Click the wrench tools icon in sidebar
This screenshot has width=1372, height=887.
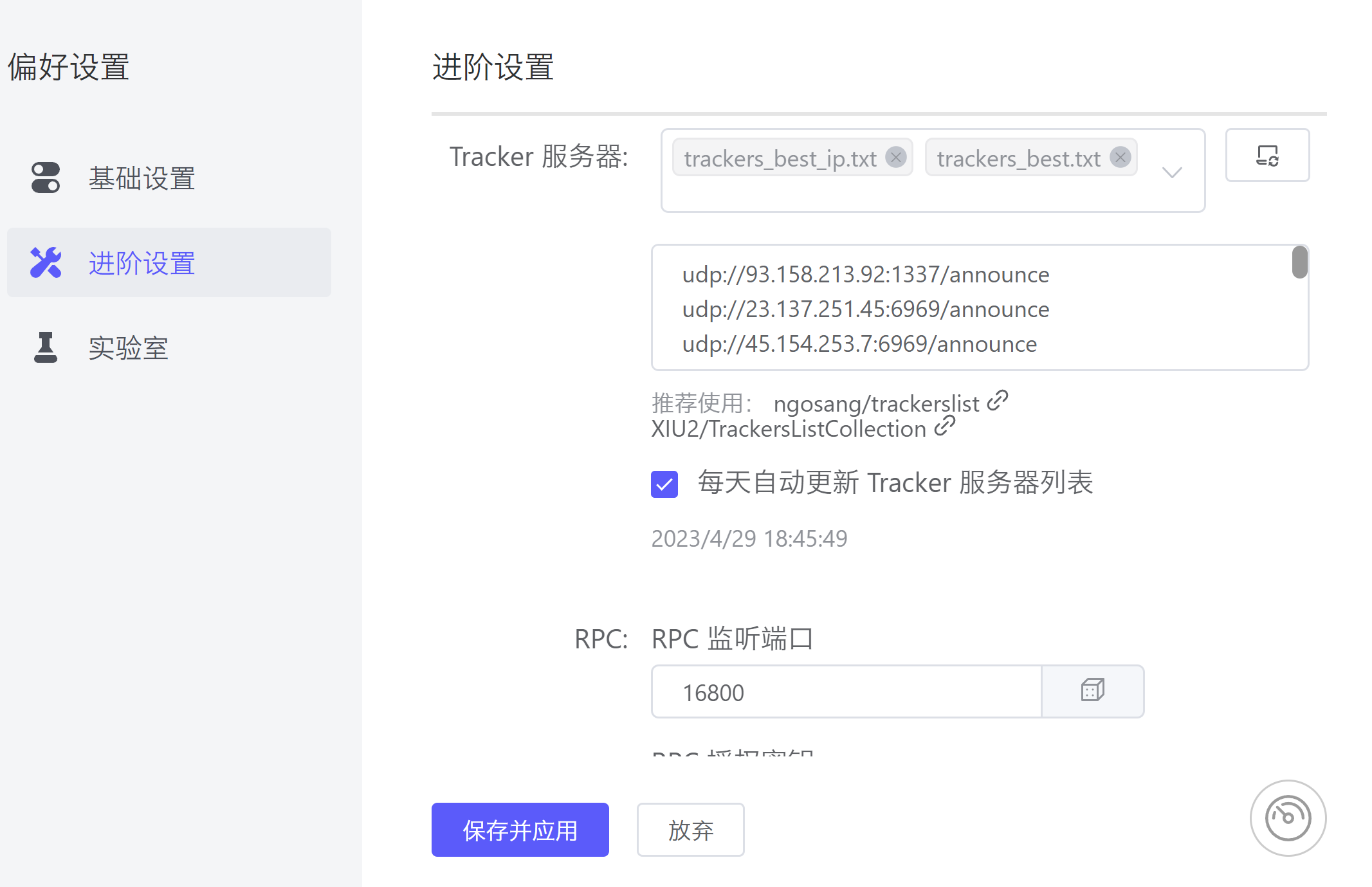[x=46, y=262]
